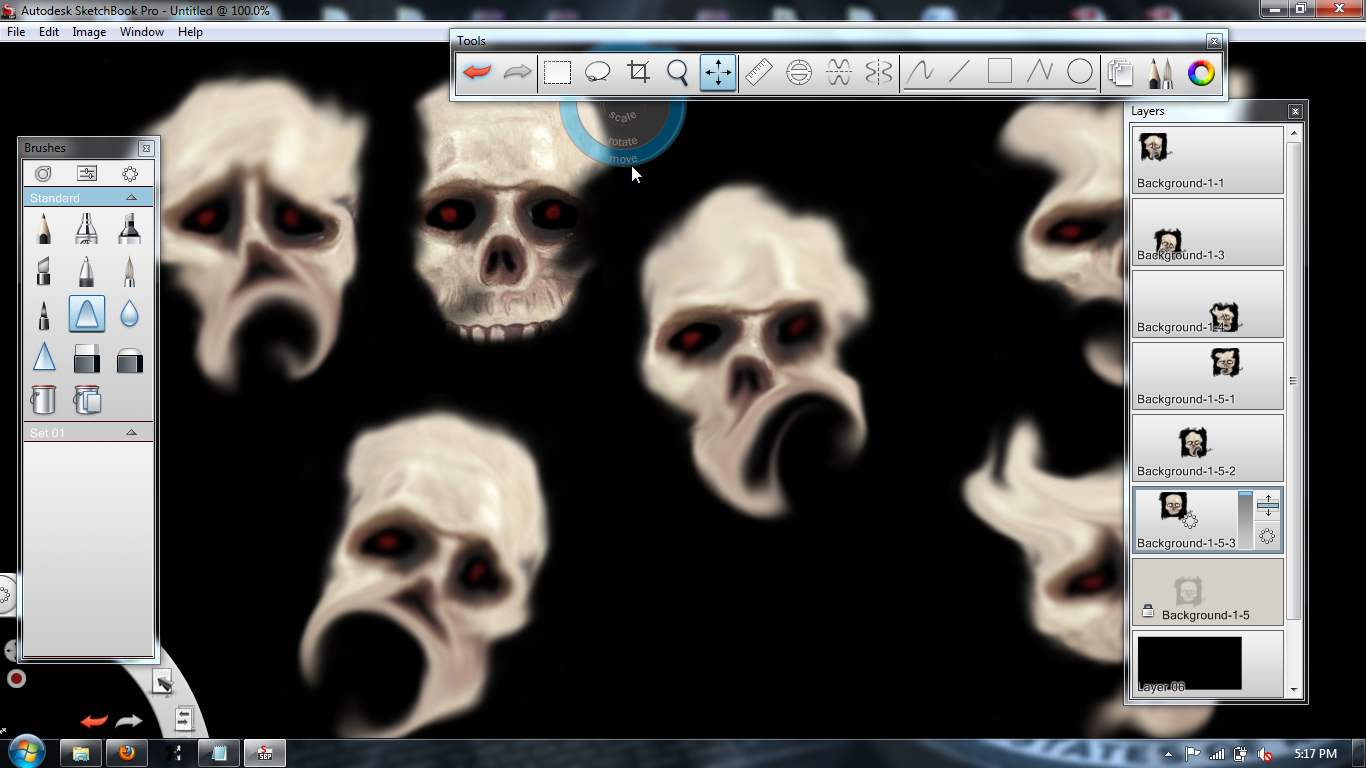This screenshot has height=768, width=1366.
Task: Choose the Rectangle shape tool
Action: (1000, 73)
